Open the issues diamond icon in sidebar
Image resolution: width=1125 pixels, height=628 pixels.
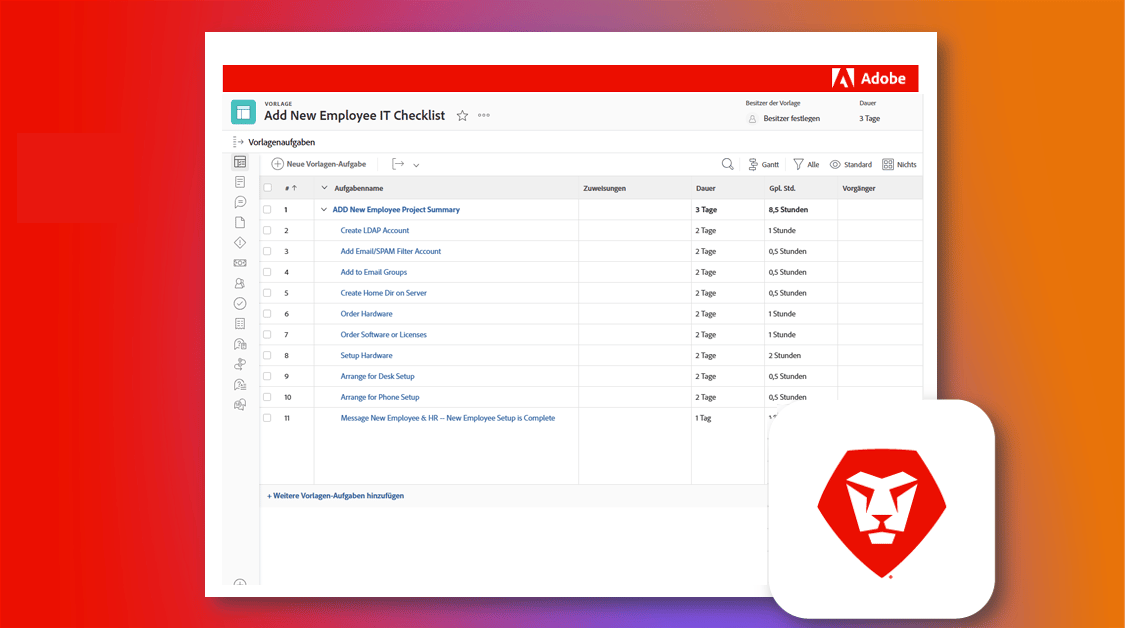tap(240, 241)
